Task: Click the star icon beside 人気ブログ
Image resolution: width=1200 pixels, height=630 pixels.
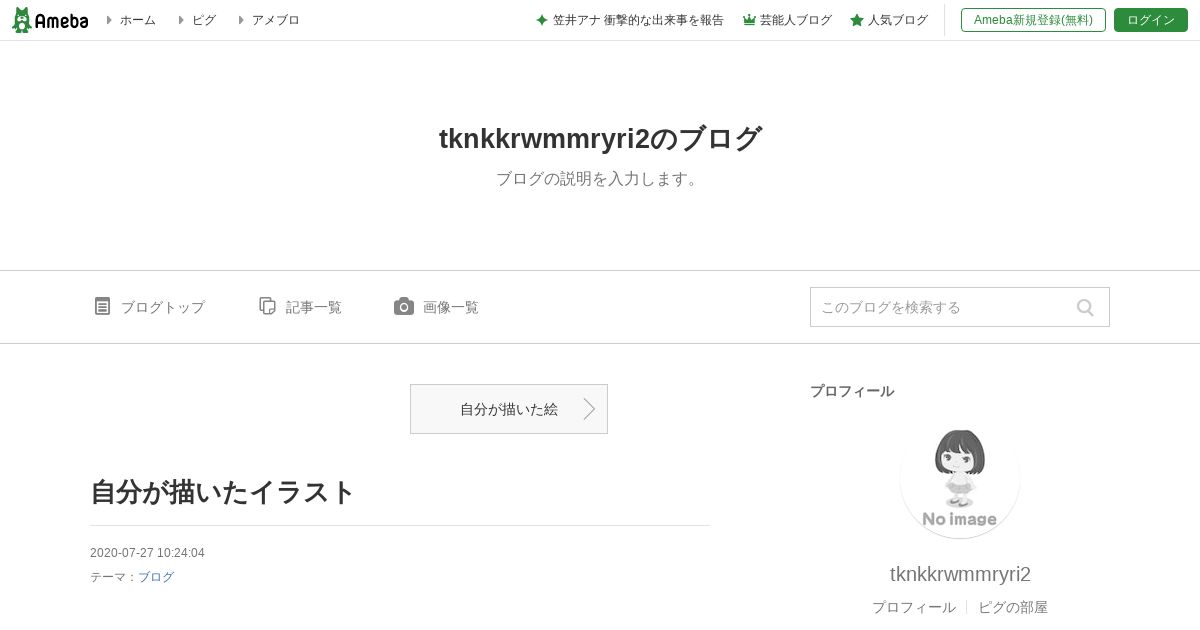Action: click(x=857, y=20)
